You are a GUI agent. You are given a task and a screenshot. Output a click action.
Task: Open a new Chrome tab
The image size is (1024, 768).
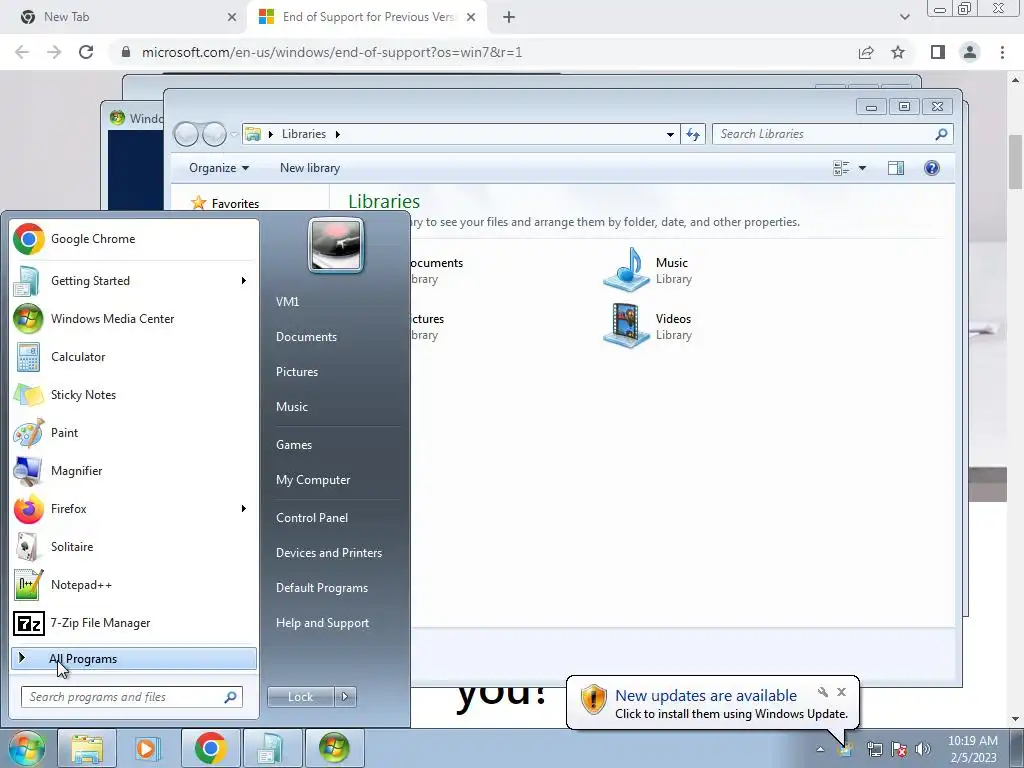[509, 17]
